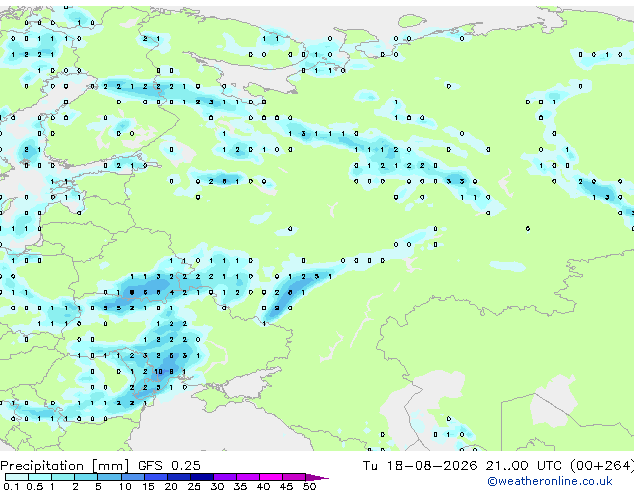Screen dimensions: 634x490
Task: Click the 0.5–1 mm legend swatch
Action: point(40,477)
